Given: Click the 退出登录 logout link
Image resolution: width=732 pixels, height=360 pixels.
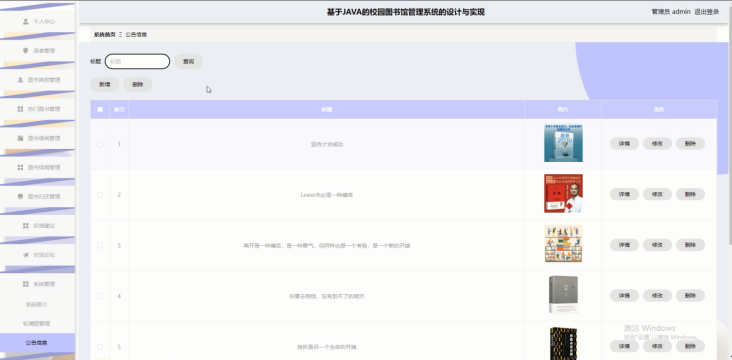Looking at the screenshot, I should click(706, 12).
